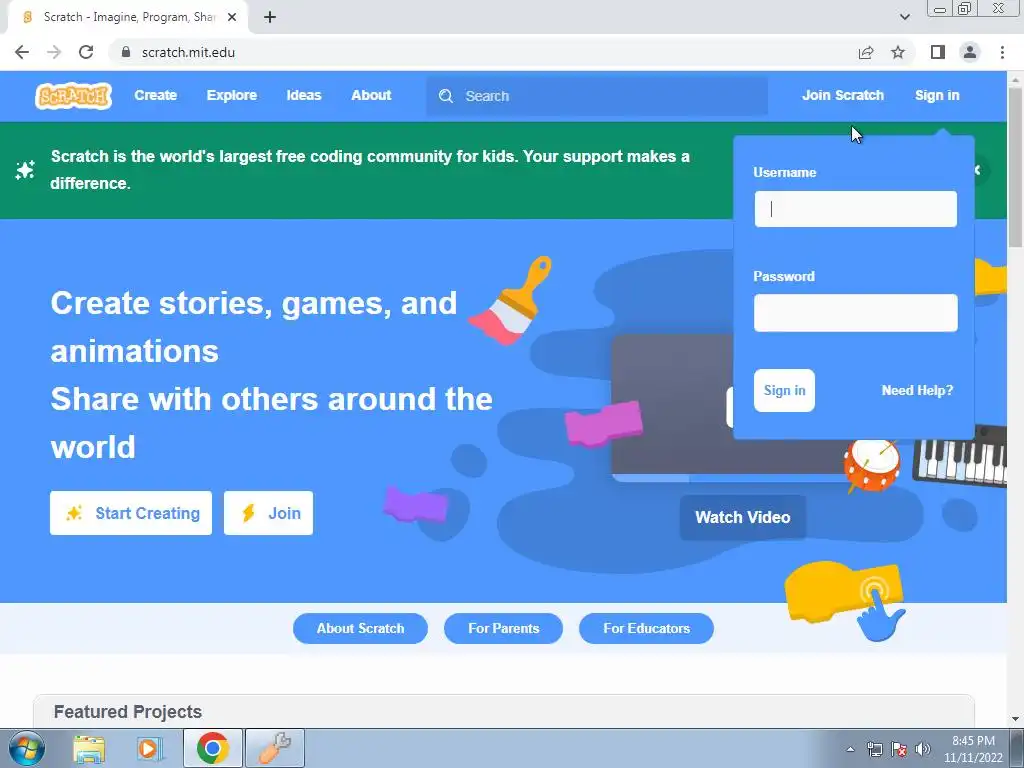The image size is (1024, 768).
Task: Toggle the Sign in navbar dropdown
Action: (x=936, y=95)
